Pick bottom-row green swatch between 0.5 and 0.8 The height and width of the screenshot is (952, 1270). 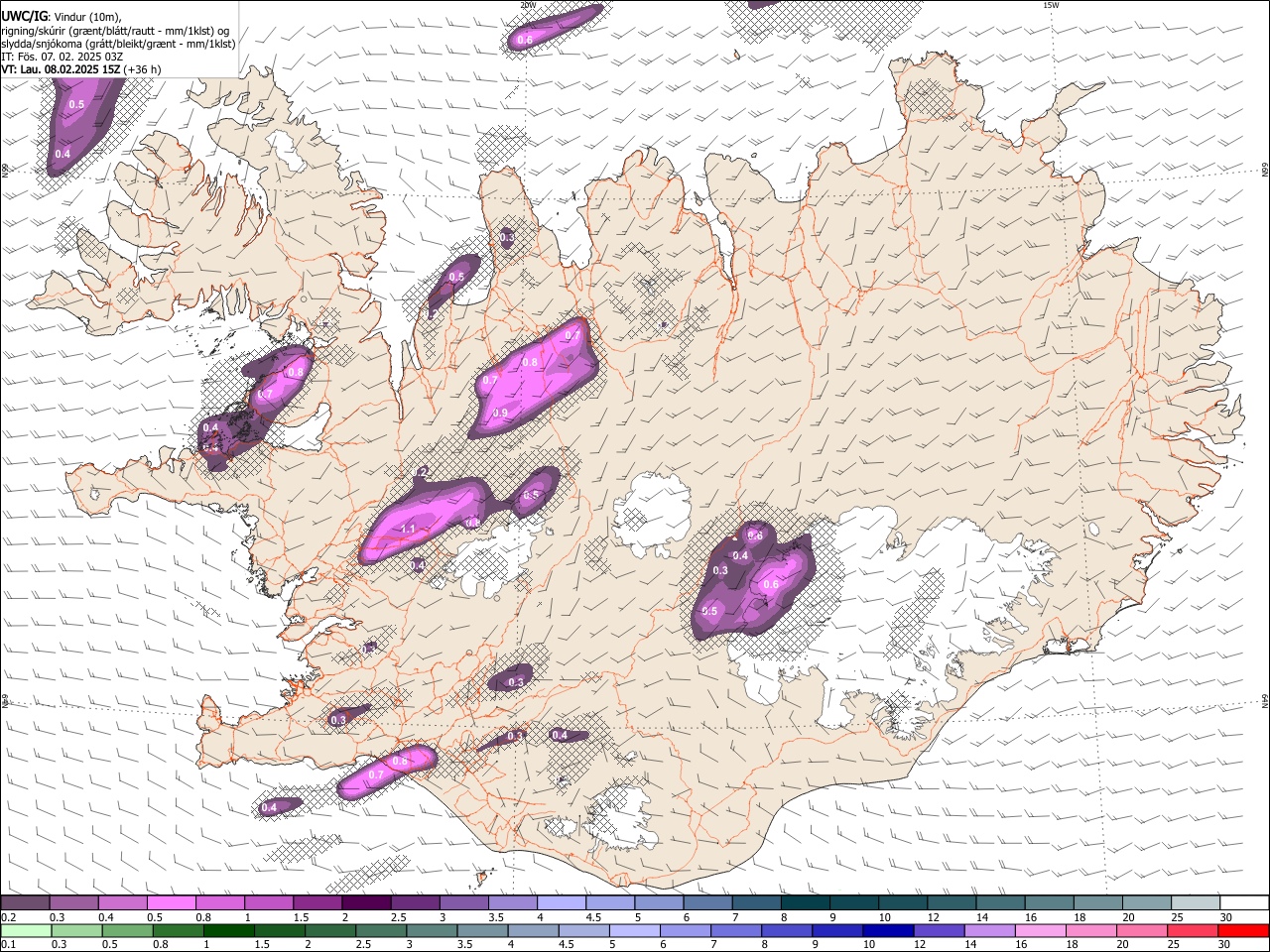[x=126, y=930]
